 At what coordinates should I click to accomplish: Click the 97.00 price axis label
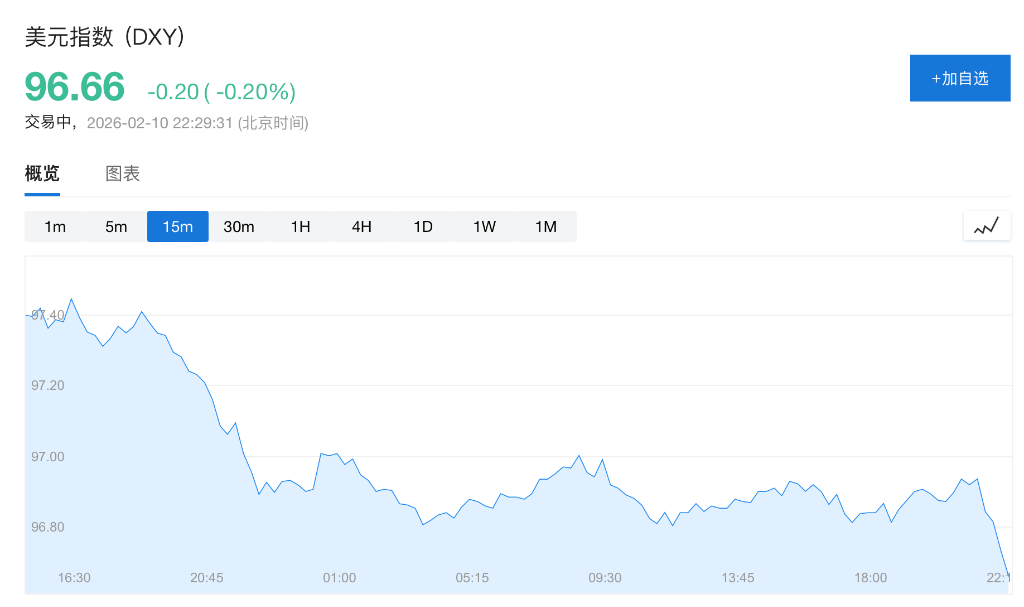click(x=47, y=457)
